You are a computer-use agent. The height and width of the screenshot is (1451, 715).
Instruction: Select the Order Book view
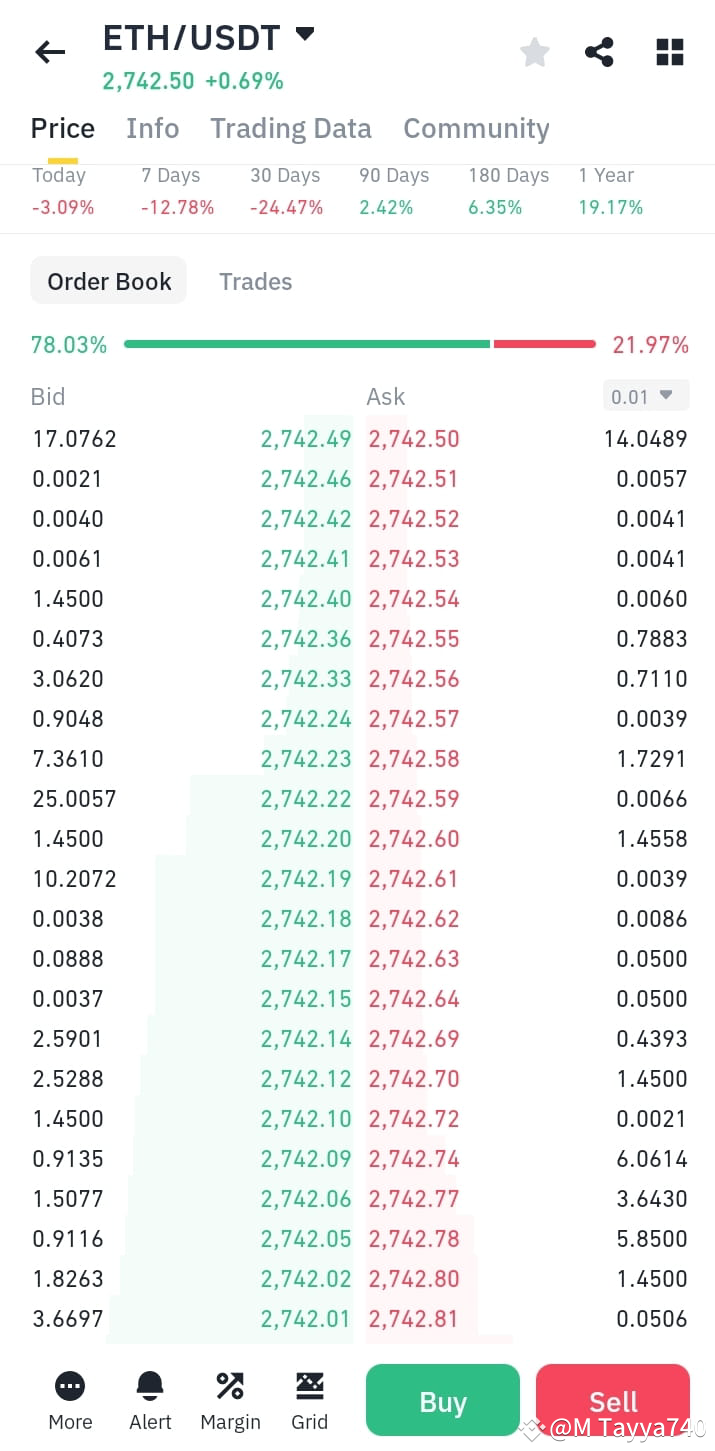(108, 281)
